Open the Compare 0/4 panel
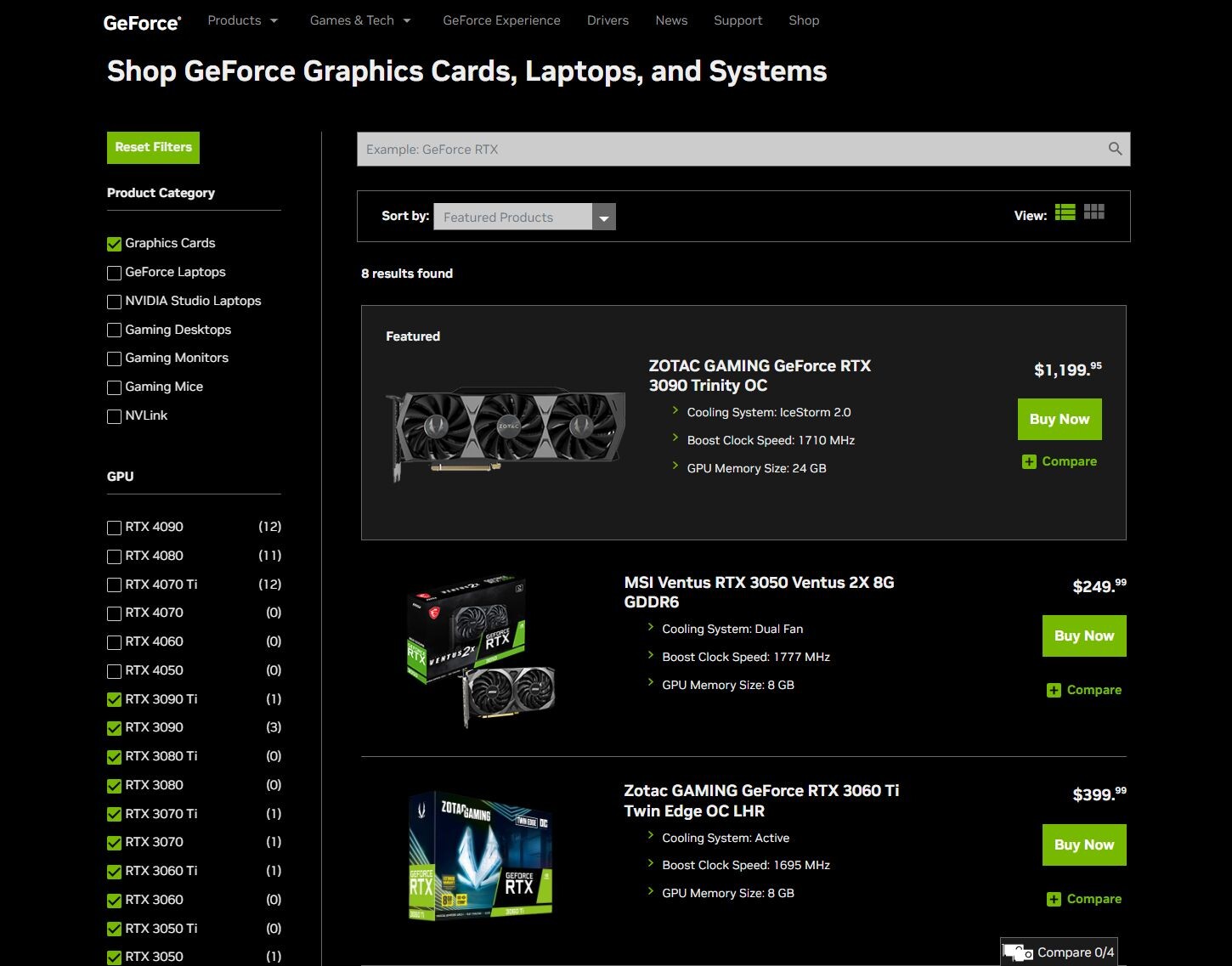Viewport: 1232px width, 966px height. click(x=1059, y=952)
